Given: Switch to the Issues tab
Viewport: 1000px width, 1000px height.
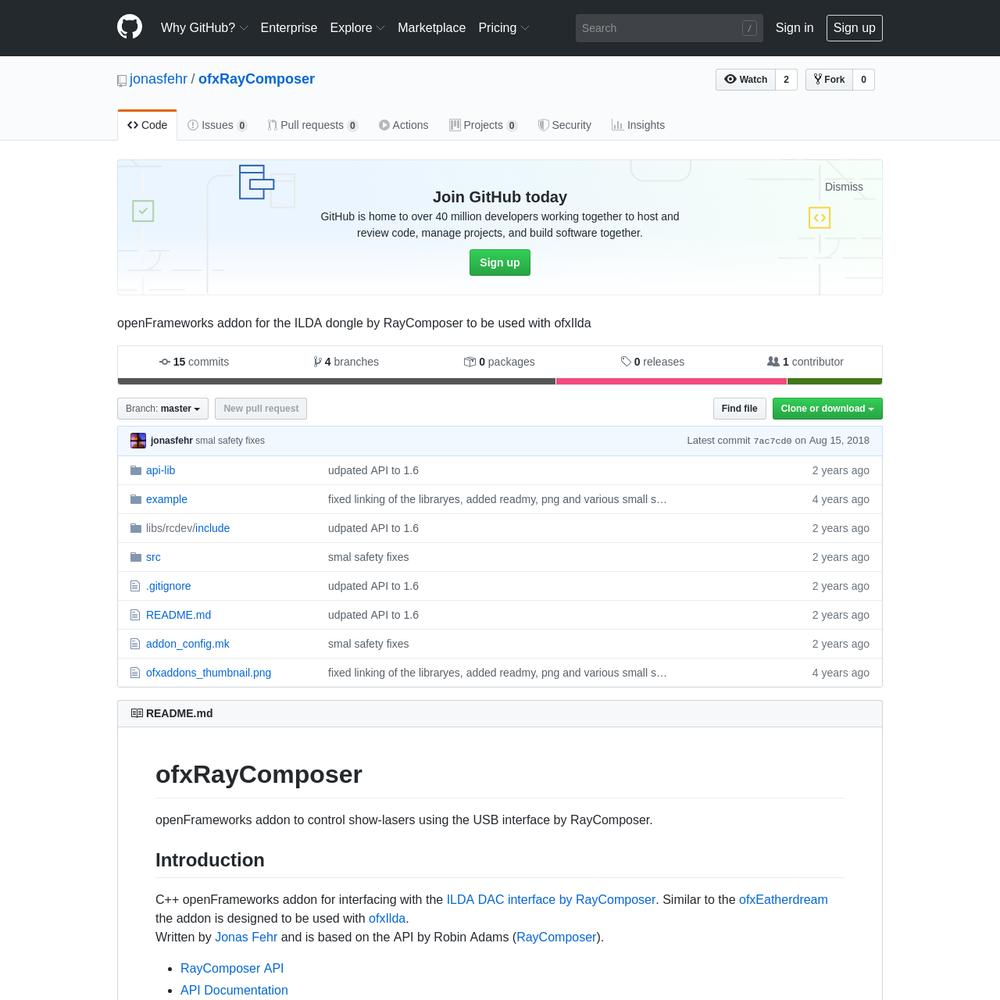Looking at the screenshot, I should click(217, 125).
